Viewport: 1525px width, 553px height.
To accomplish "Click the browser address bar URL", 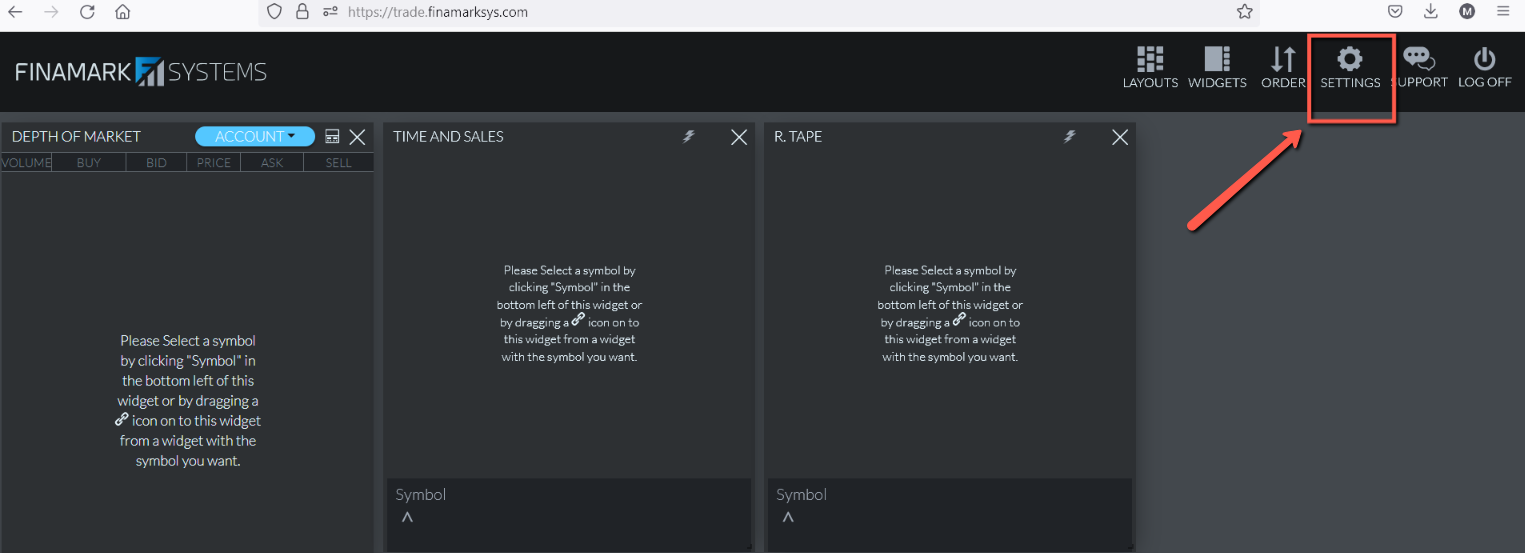I will [x=438, y=12].
